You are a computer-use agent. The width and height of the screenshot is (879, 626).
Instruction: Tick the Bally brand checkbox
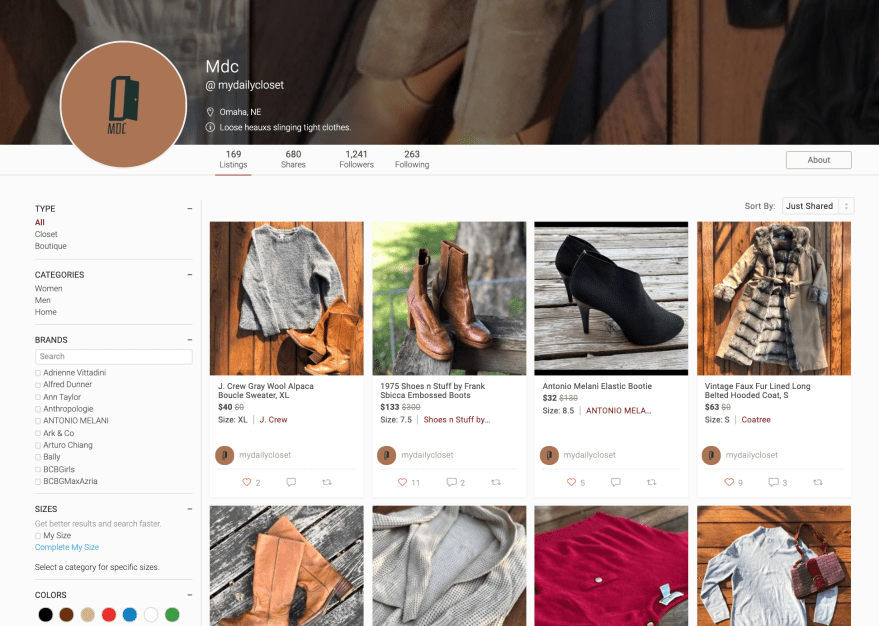tap(38, 457)
